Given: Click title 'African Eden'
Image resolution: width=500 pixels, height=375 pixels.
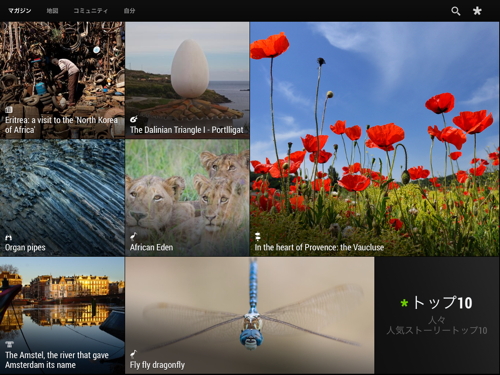Looking at the screenshot, I should click(x=151, y=247).
